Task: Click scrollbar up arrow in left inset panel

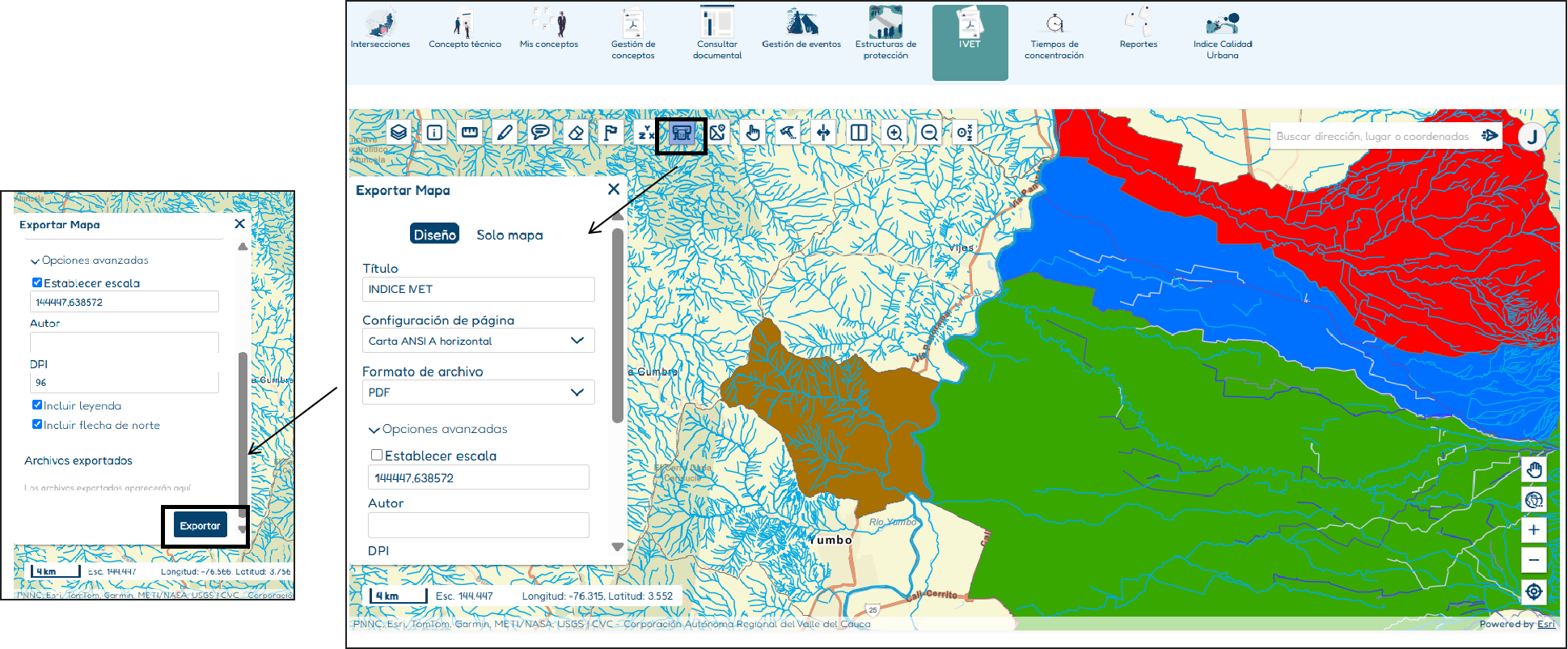Action: point(243,247)
